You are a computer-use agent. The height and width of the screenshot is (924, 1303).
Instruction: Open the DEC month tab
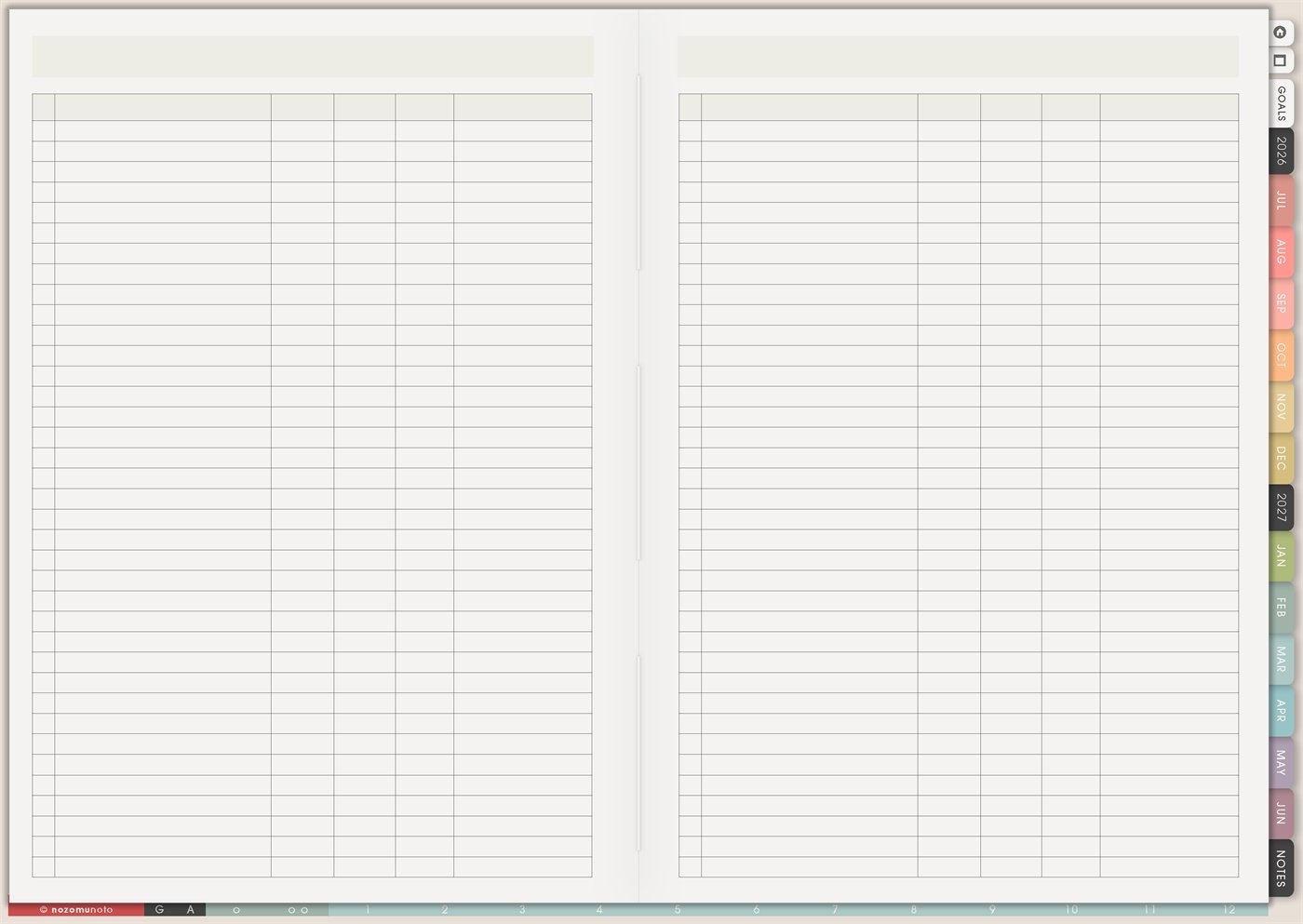pyautogui.click(x=1281, y=458)
